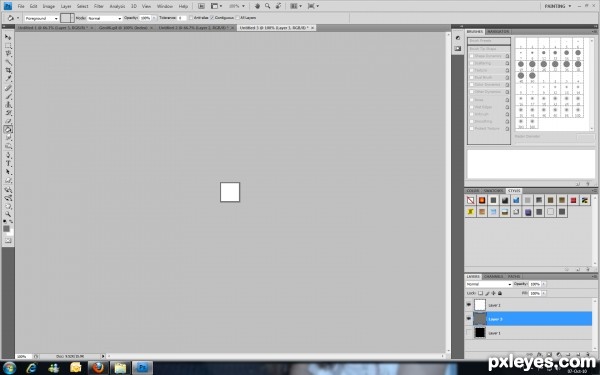Click the Brush Presets button

coord(489,41)
